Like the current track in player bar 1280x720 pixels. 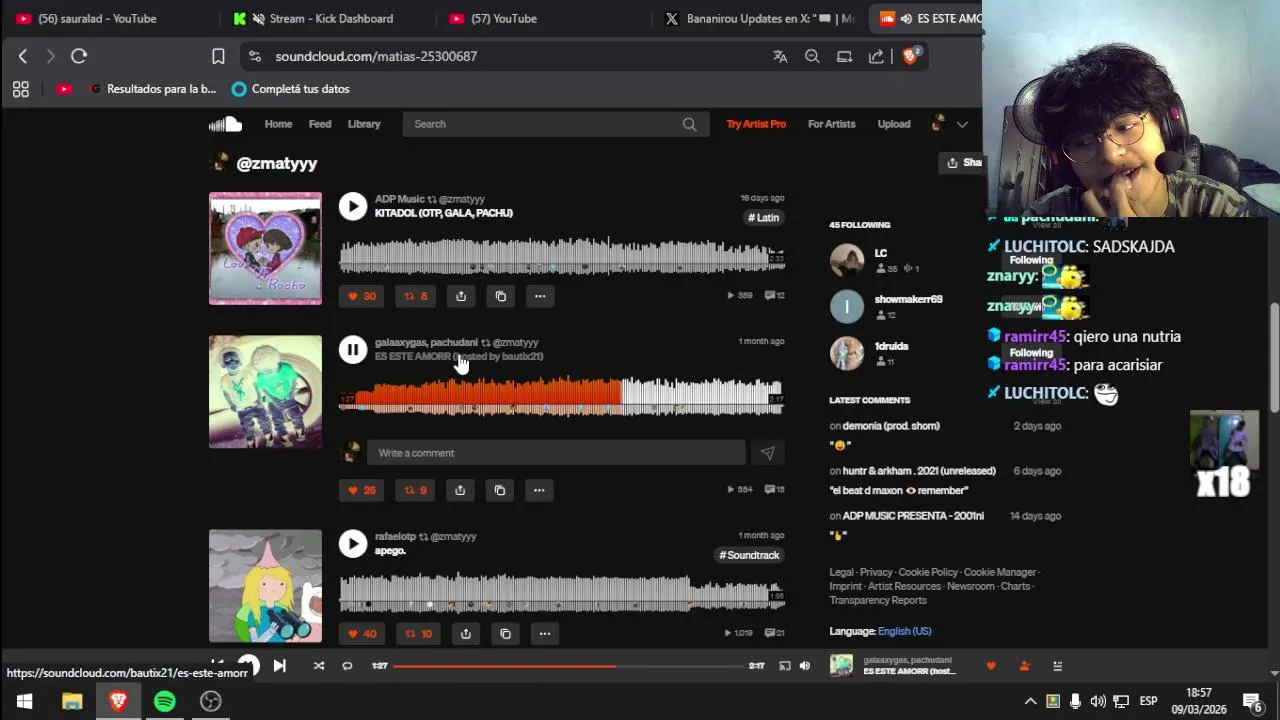tap(991, 666)
